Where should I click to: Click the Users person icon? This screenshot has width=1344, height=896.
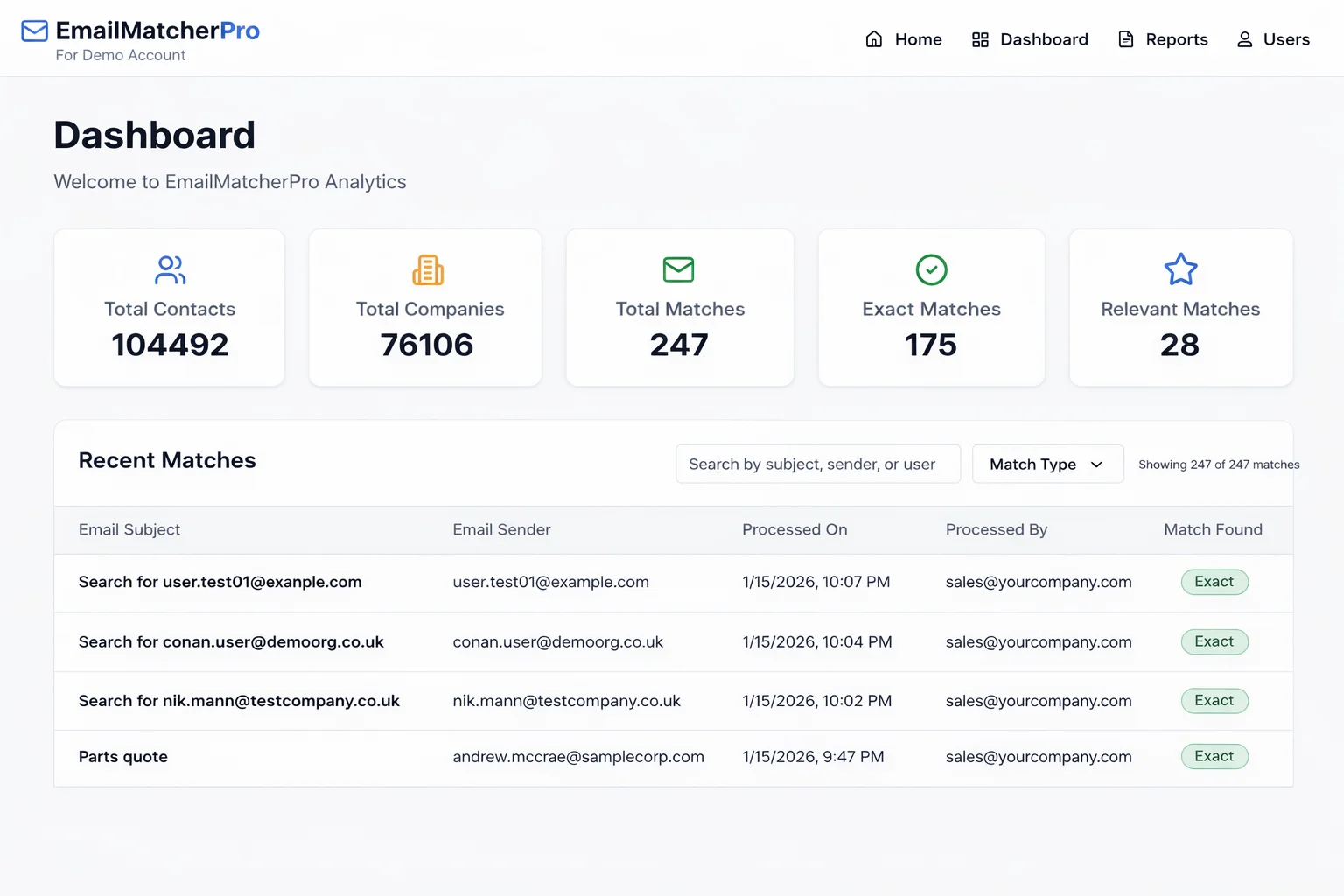[1244, 39]
